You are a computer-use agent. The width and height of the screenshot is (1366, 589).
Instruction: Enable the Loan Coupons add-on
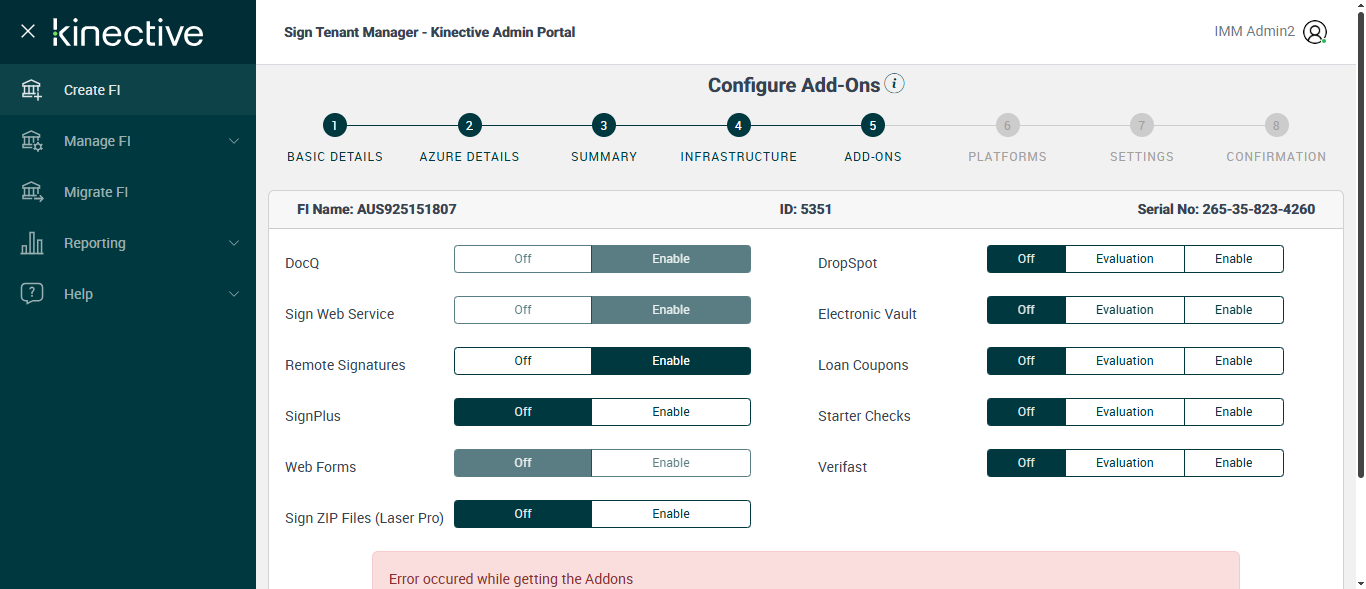coord(1234,361)
